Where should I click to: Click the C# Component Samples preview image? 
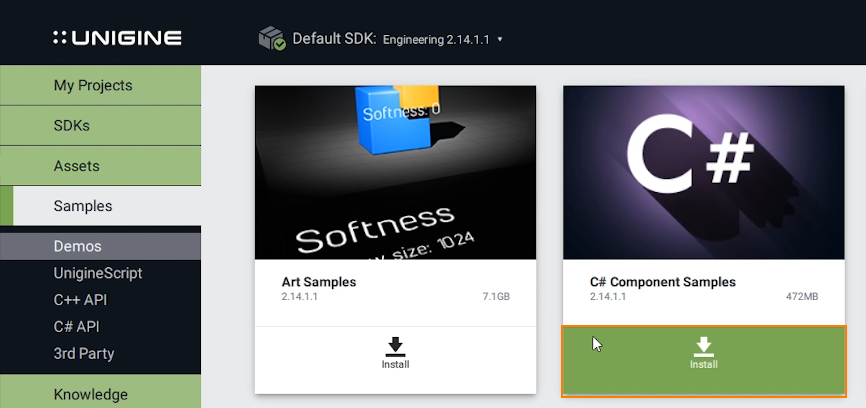pyautogui.click(x=704, y=172)
